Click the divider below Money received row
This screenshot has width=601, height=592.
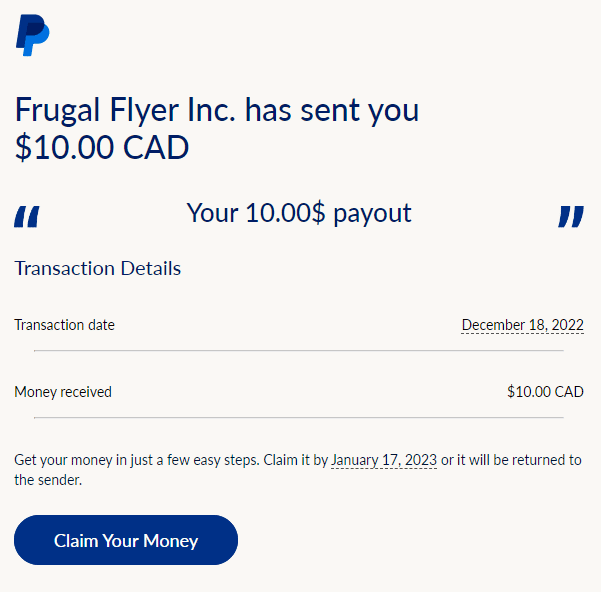299,417
